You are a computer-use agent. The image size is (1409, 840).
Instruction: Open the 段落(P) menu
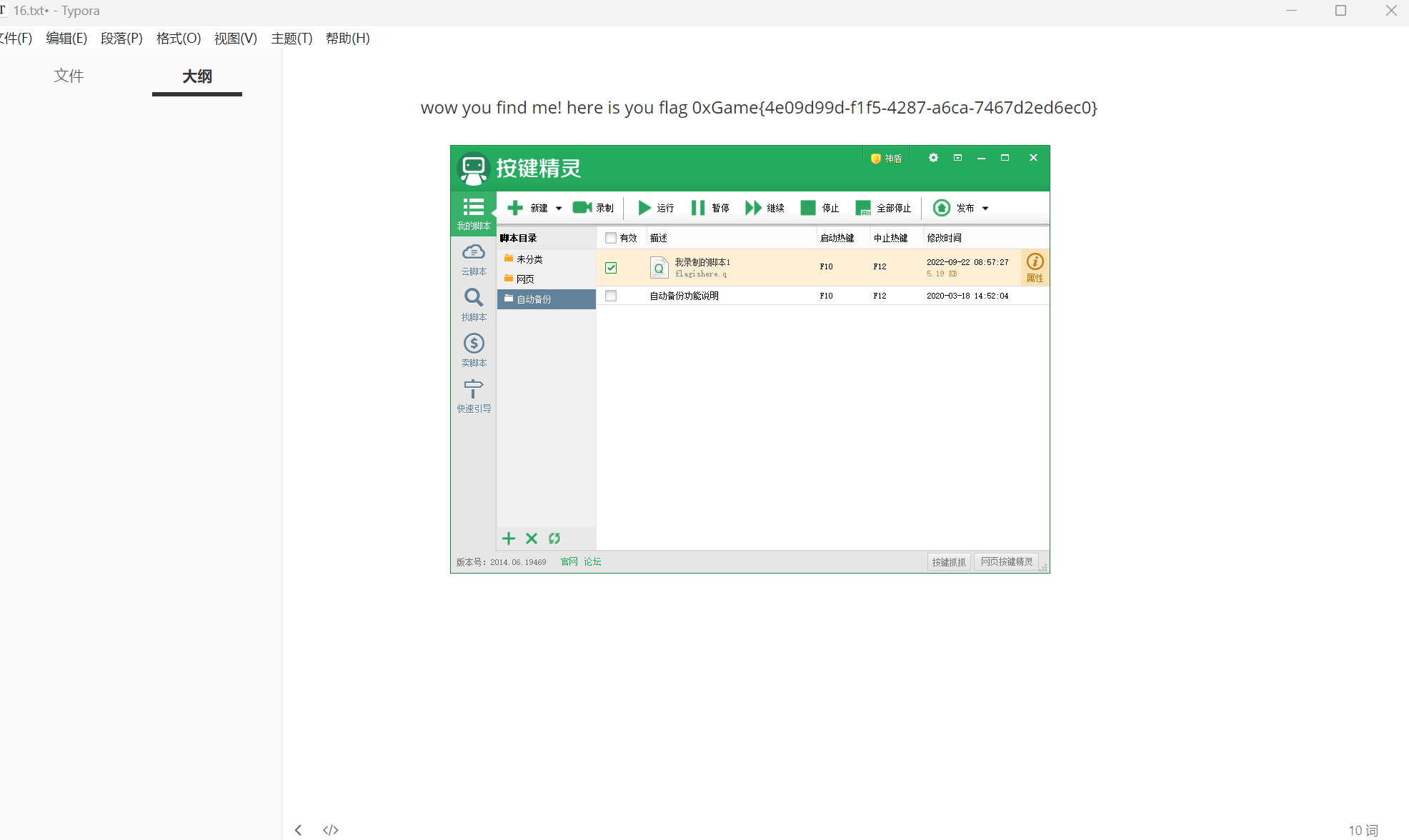click(x=121, y=38)
